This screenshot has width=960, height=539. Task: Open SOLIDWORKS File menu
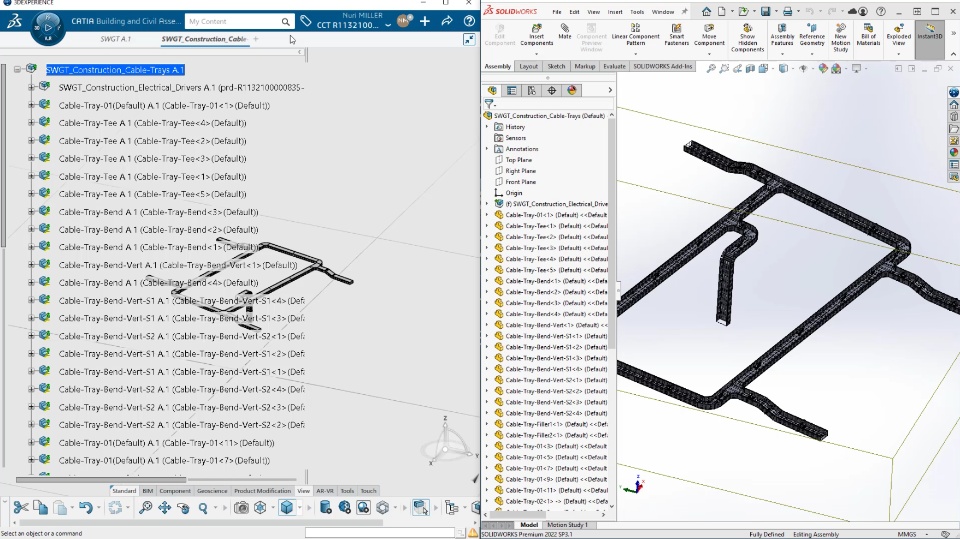557,12
